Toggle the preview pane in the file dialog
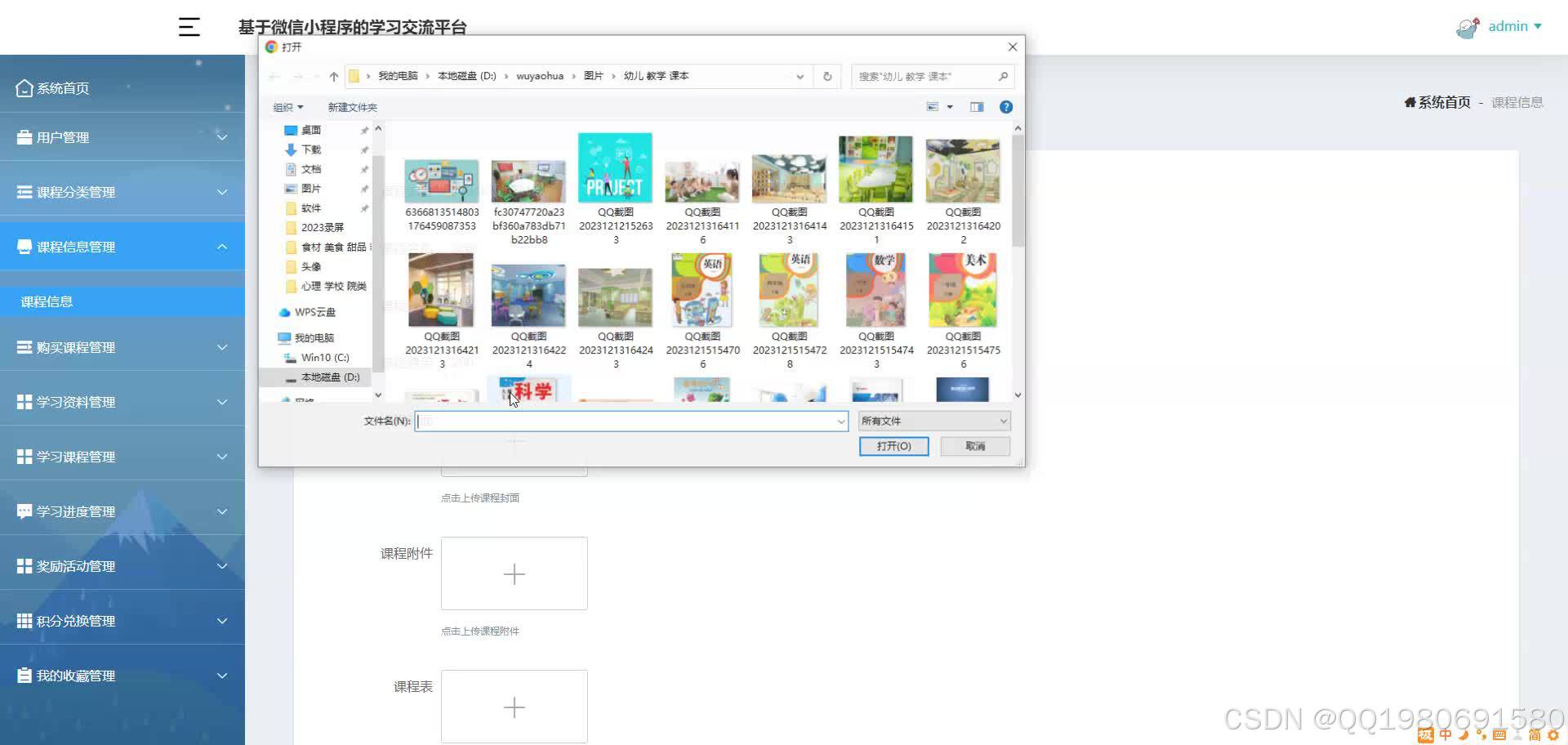This screenshot has height=745, width=1568. coord(977,106)
